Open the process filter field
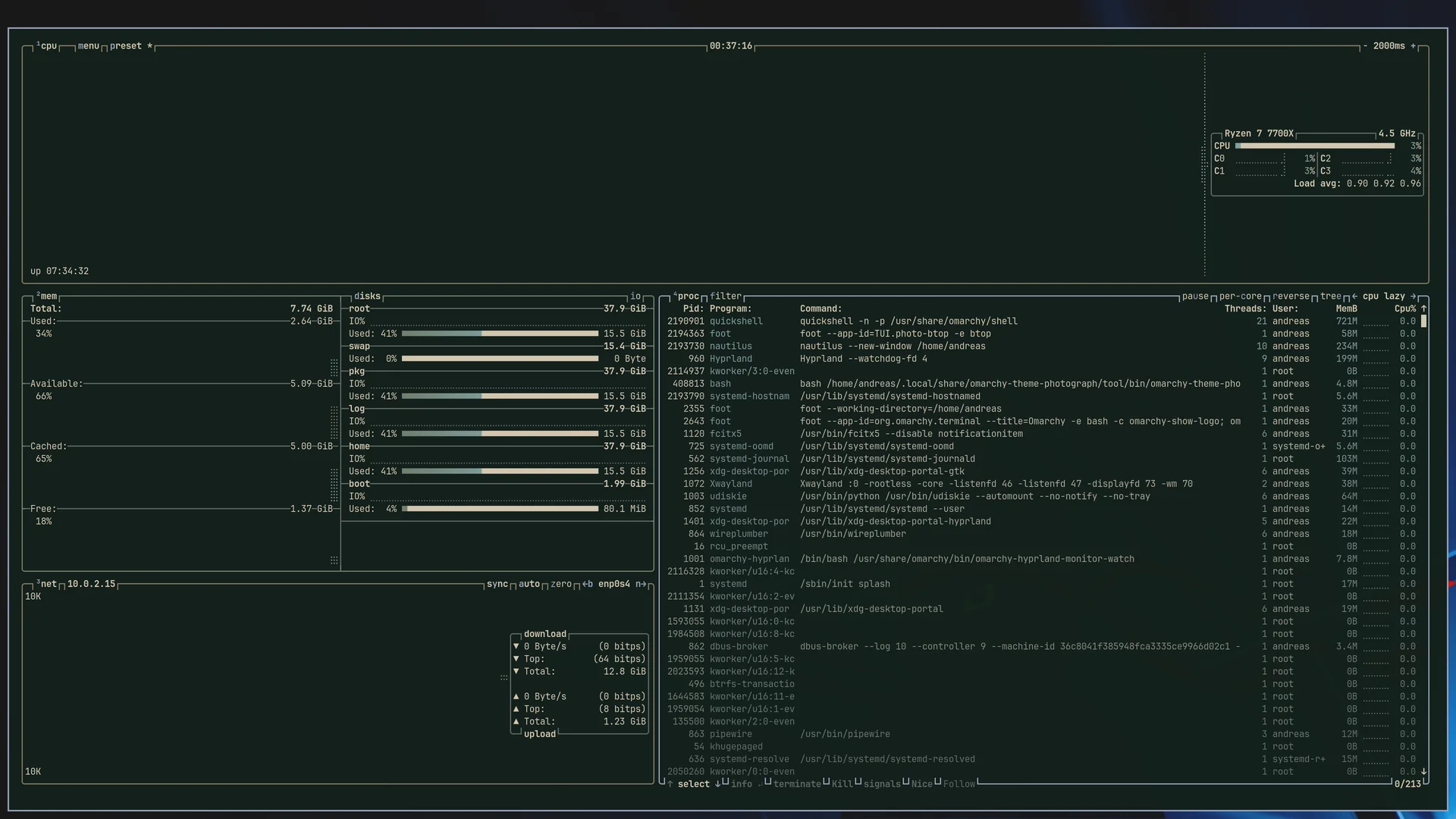Image resolution: width=1456 pixels, height=819 pixels. tap(726, 297)
